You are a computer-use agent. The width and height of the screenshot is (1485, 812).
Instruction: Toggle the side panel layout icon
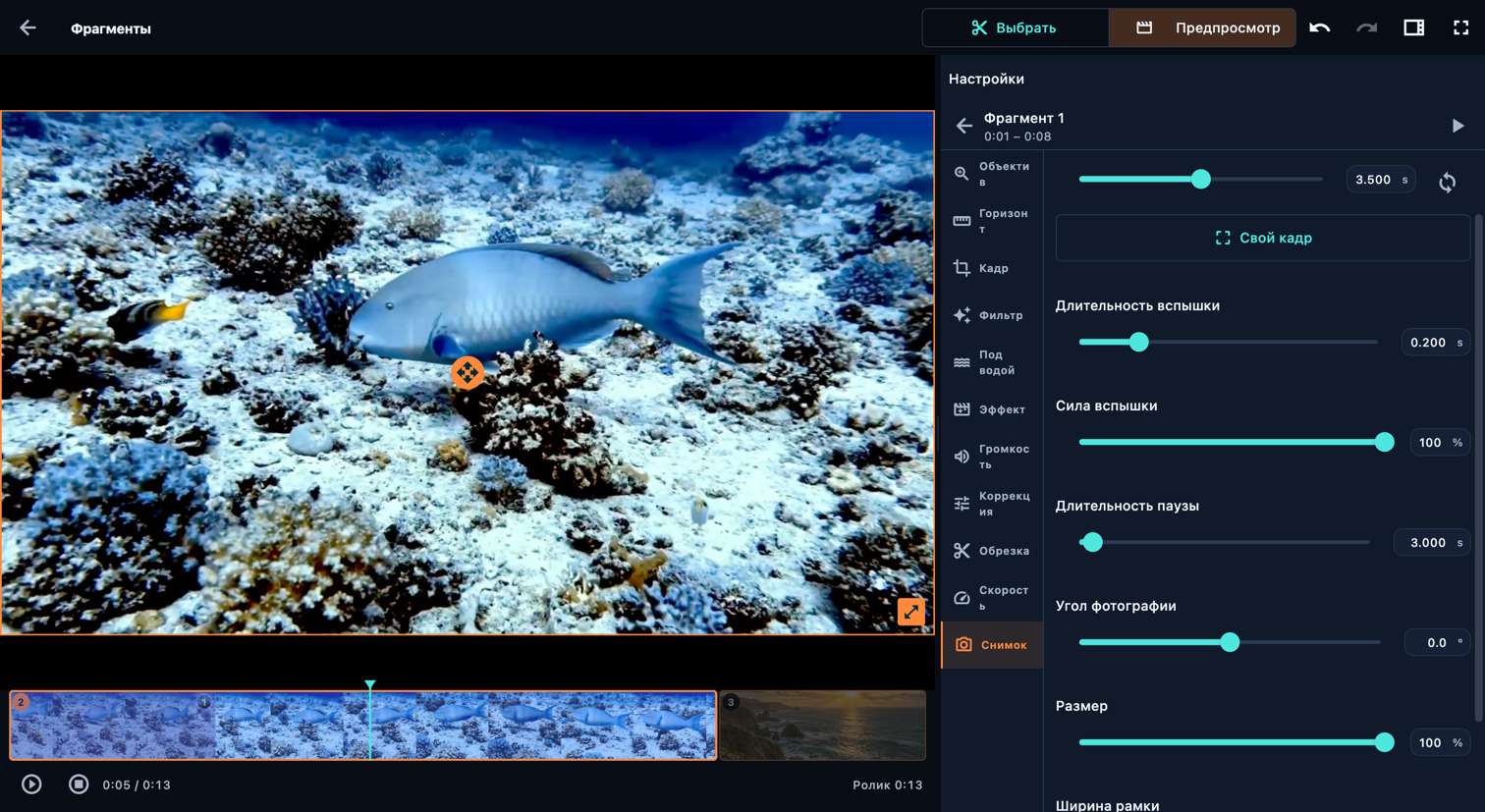[1413, 27]
